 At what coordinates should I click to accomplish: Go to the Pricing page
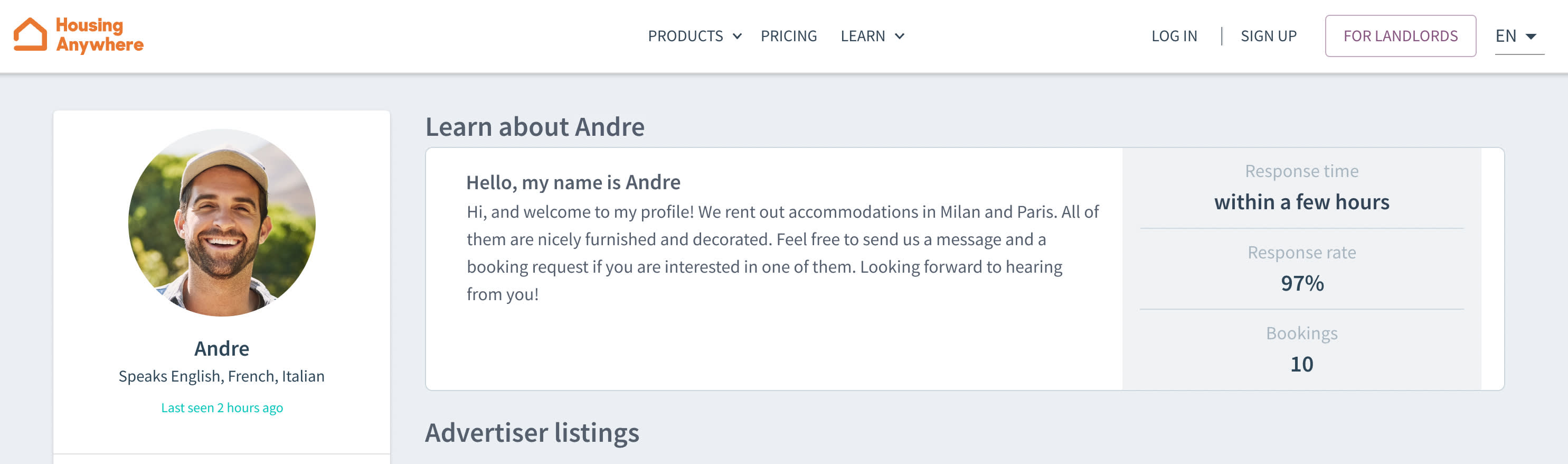(x=788, y=36)
